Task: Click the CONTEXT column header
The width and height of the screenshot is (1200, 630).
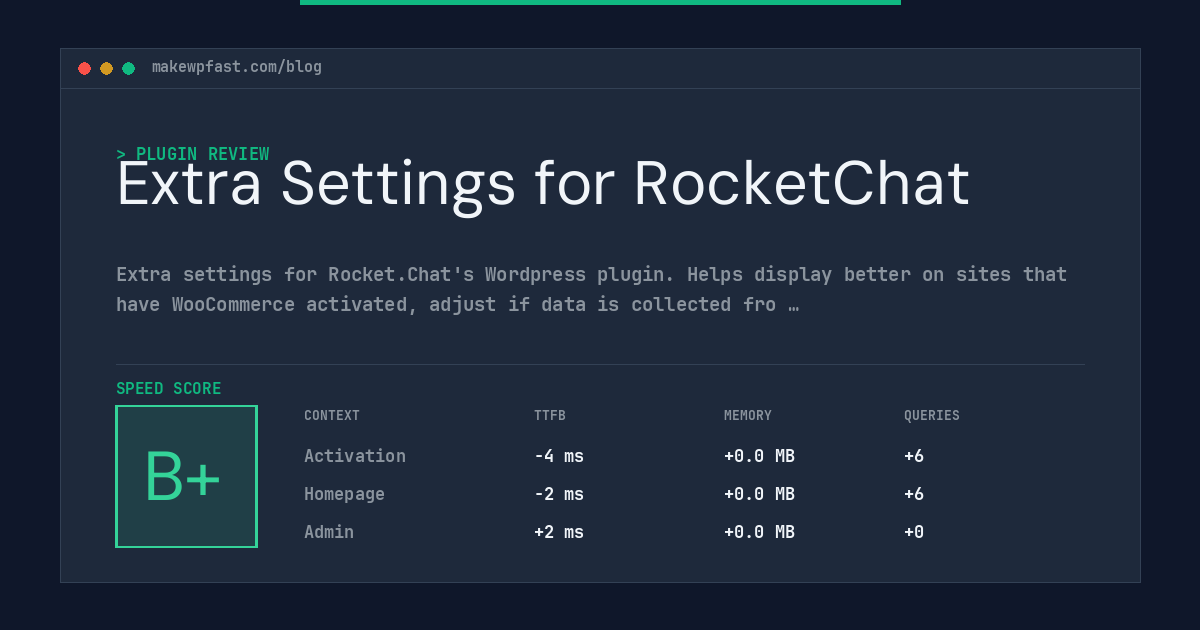Action: pyautogui.click(x=332, y=416)
